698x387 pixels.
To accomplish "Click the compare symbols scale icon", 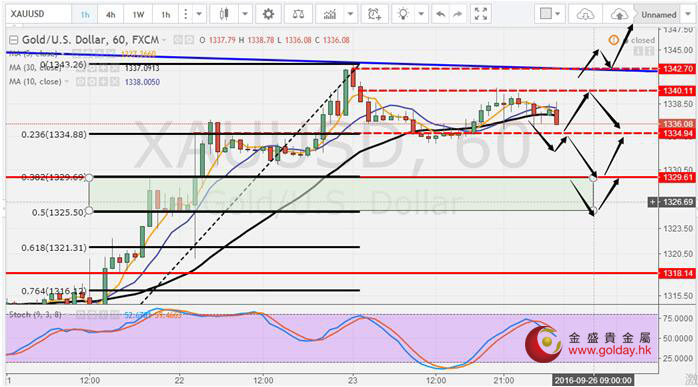I will 298,14.
